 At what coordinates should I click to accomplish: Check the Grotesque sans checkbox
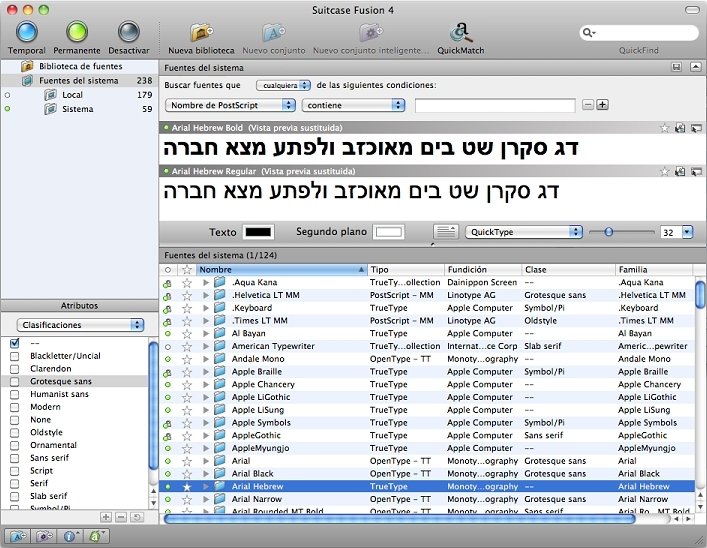pyautogui.click(x=14, y=382)
